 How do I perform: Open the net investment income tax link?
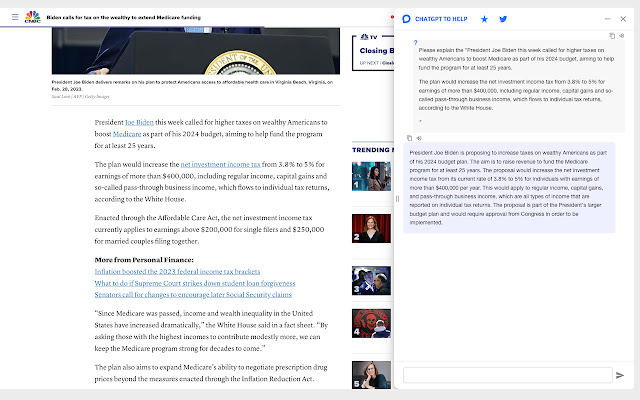(220, 164)
